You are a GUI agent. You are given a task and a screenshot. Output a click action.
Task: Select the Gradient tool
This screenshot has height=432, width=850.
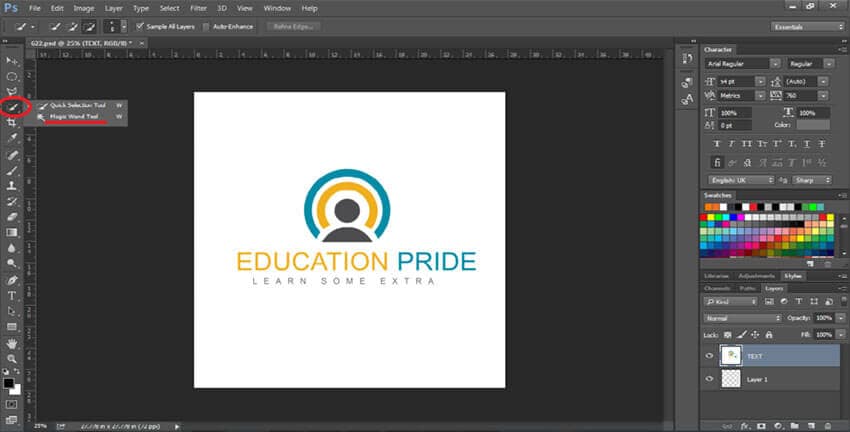click(11, 233)
